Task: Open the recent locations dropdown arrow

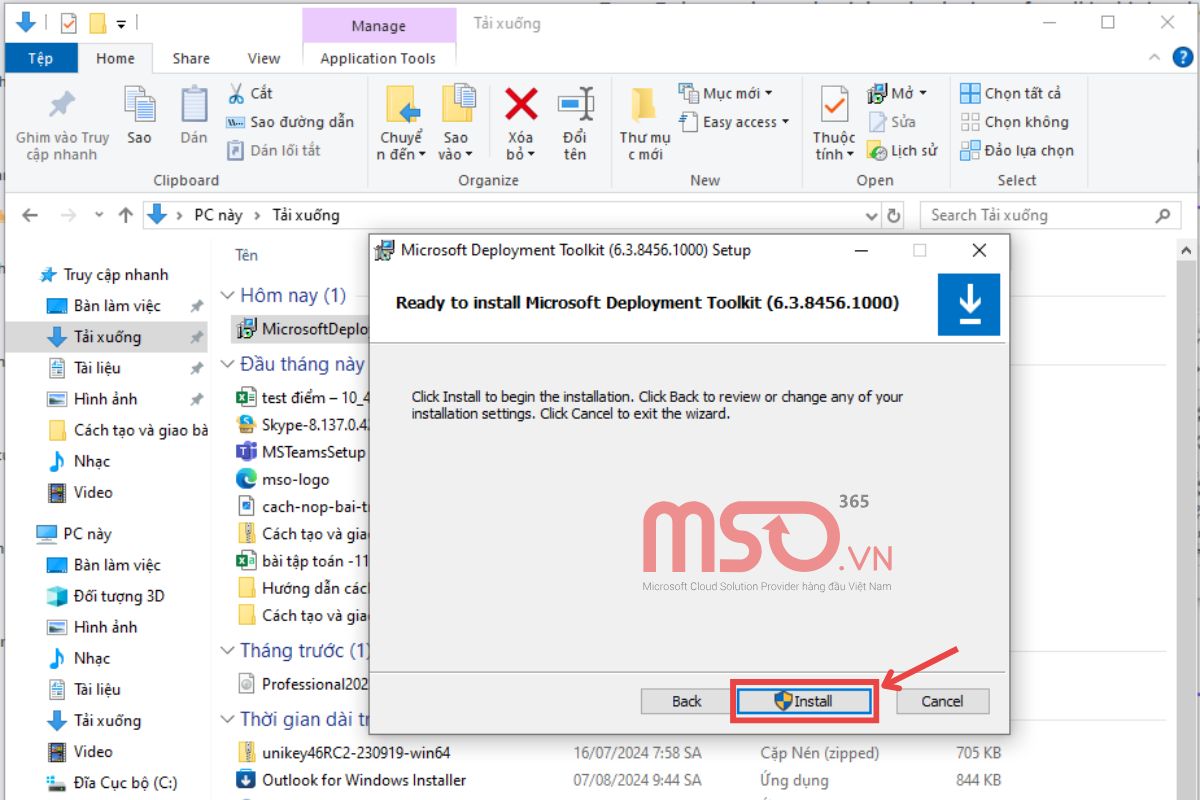Action: (98, 215)
